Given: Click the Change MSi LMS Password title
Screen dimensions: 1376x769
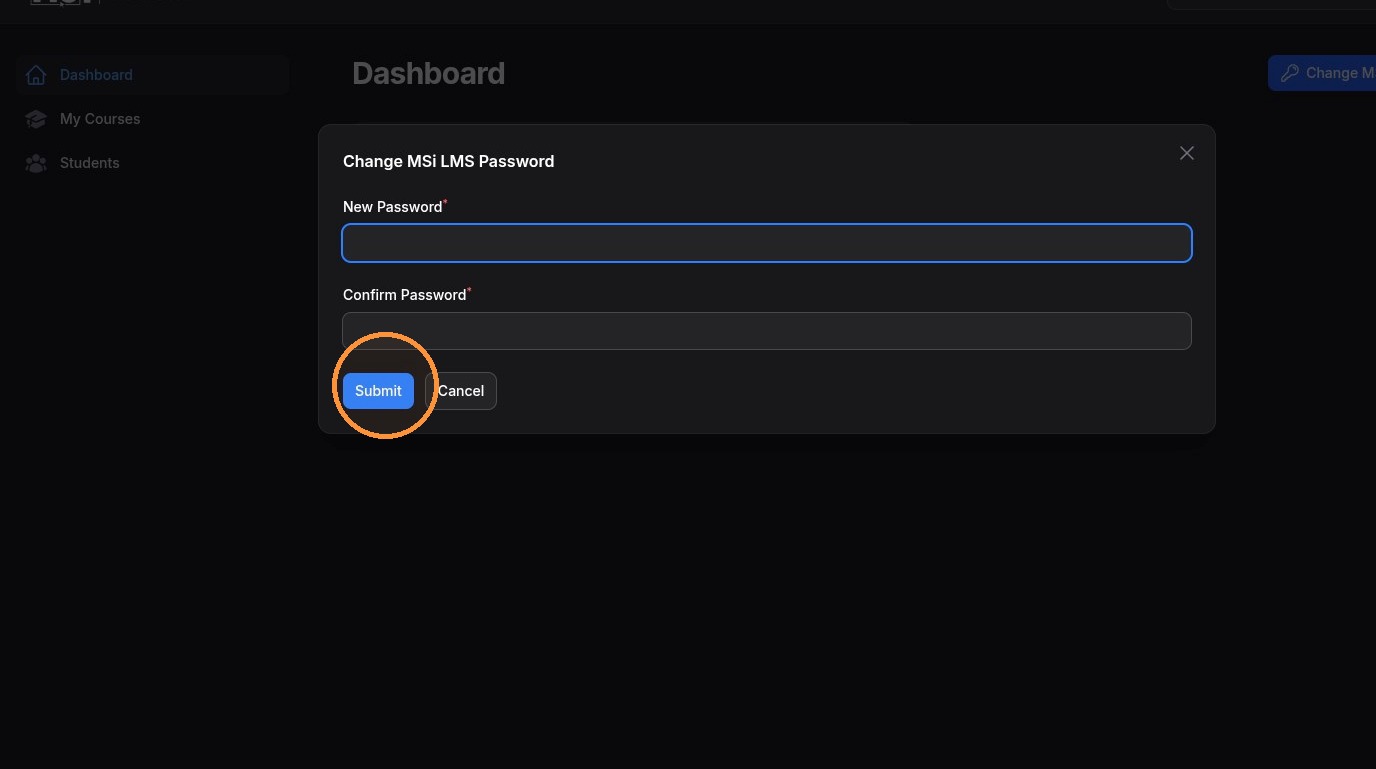Looking at the screenshot, I should (x=449, y=161).
